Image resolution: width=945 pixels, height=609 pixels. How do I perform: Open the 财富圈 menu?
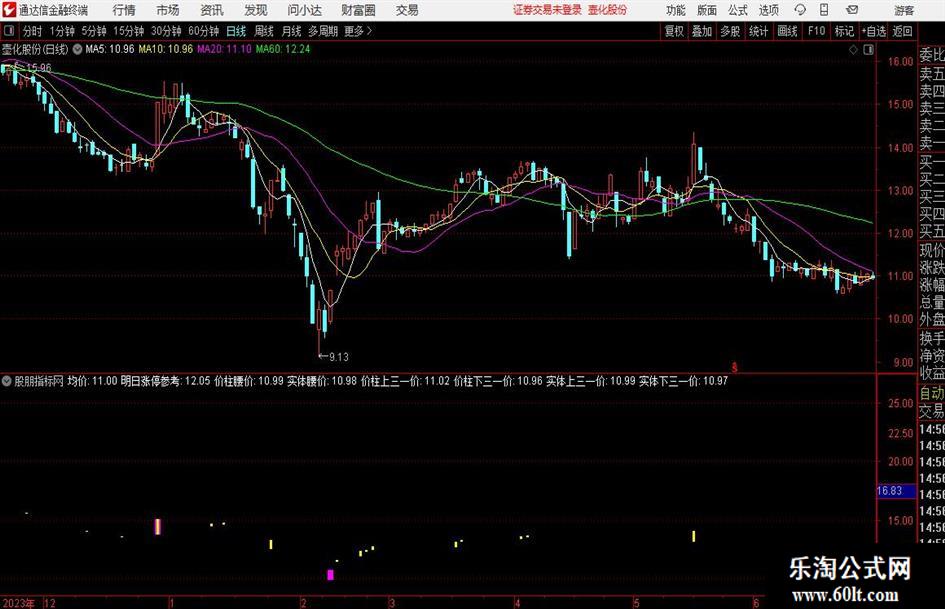358,10
